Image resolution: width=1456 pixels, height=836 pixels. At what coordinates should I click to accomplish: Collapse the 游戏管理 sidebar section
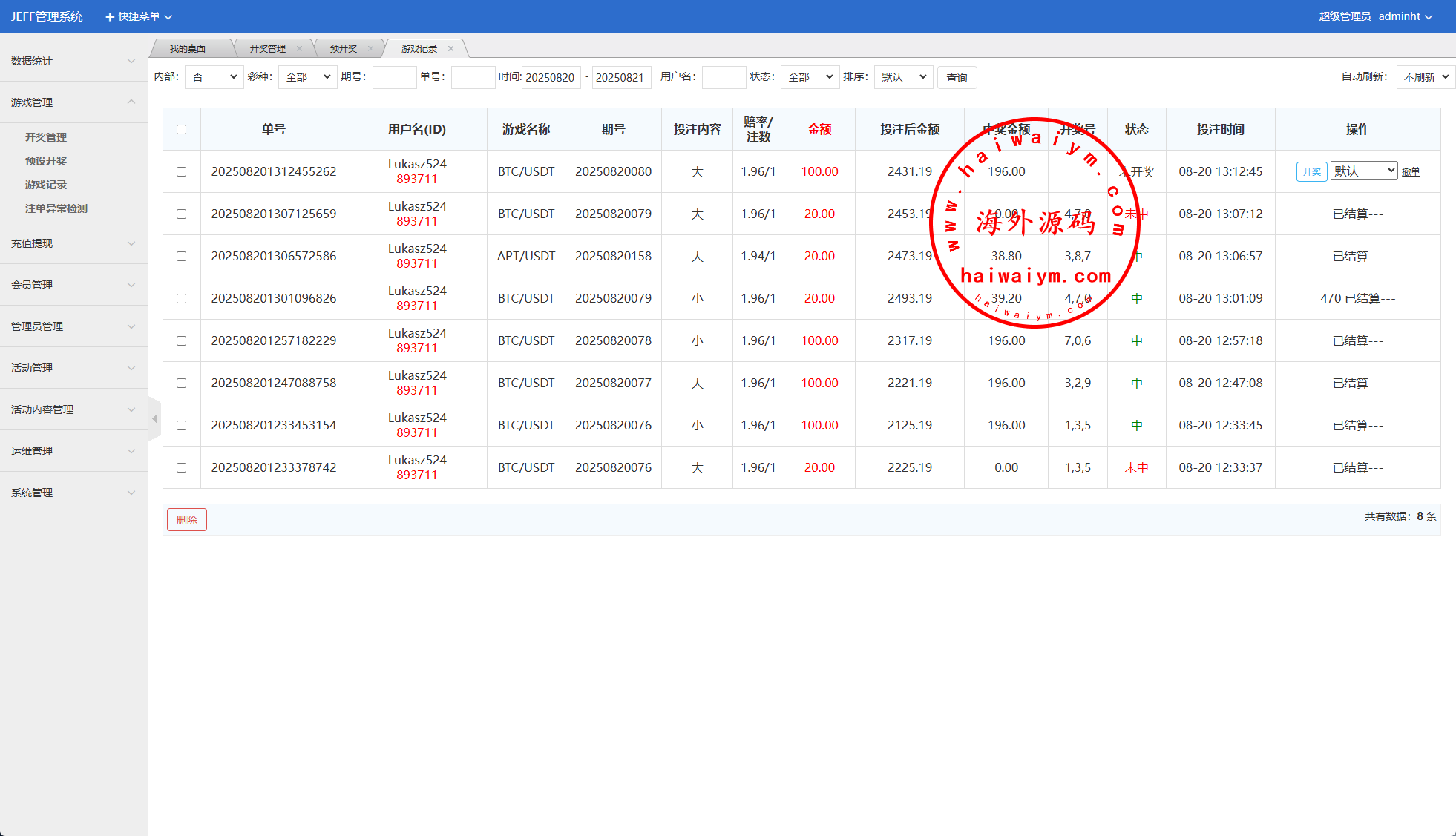click(131, 102)
